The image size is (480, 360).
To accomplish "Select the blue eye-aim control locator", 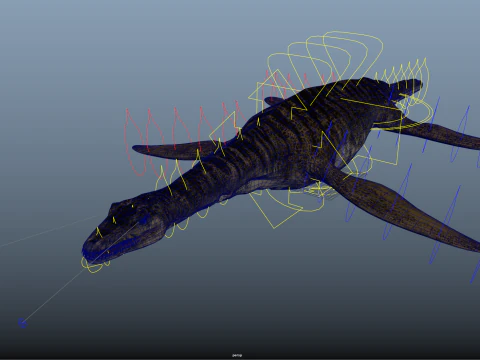I will pyautogui.click(x=22, y=323).
